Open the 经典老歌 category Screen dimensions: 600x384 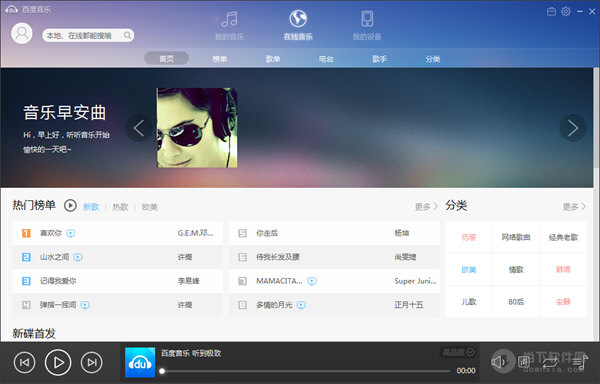563,237
